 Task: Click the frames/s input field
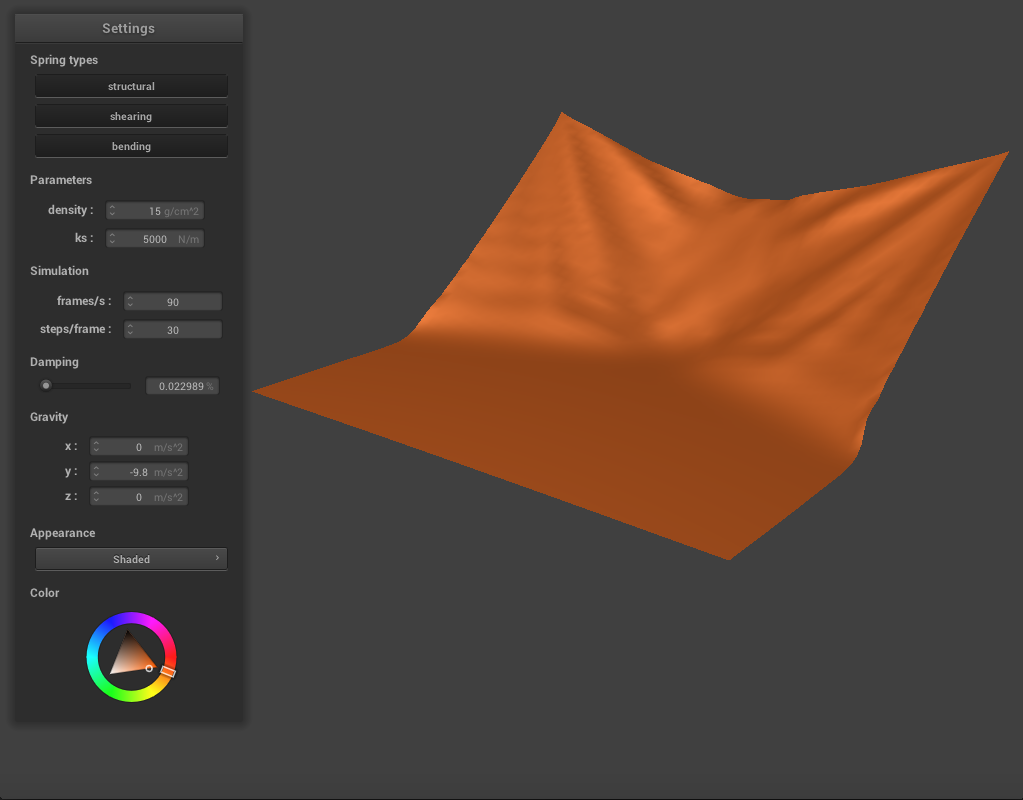[x=178, y=302]
